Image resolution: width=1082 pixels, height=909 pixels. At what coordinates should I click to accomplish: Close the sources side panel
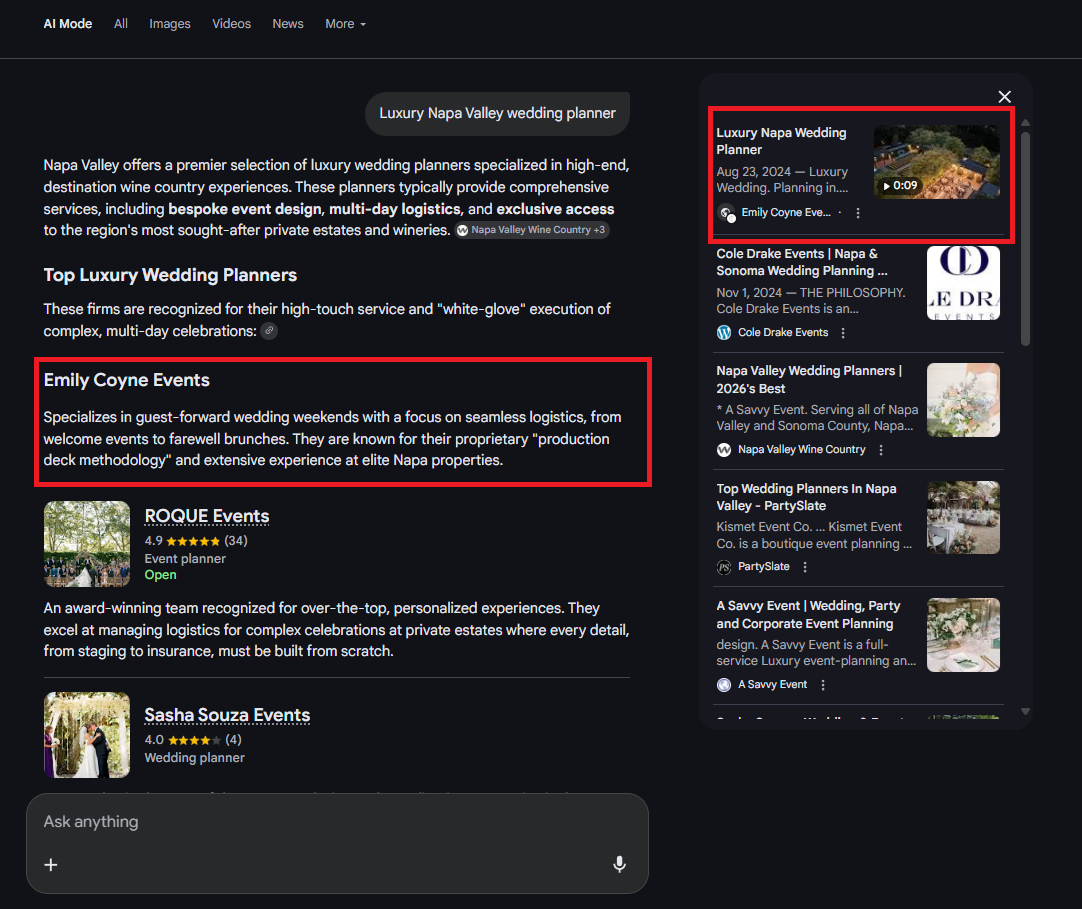1005,97
